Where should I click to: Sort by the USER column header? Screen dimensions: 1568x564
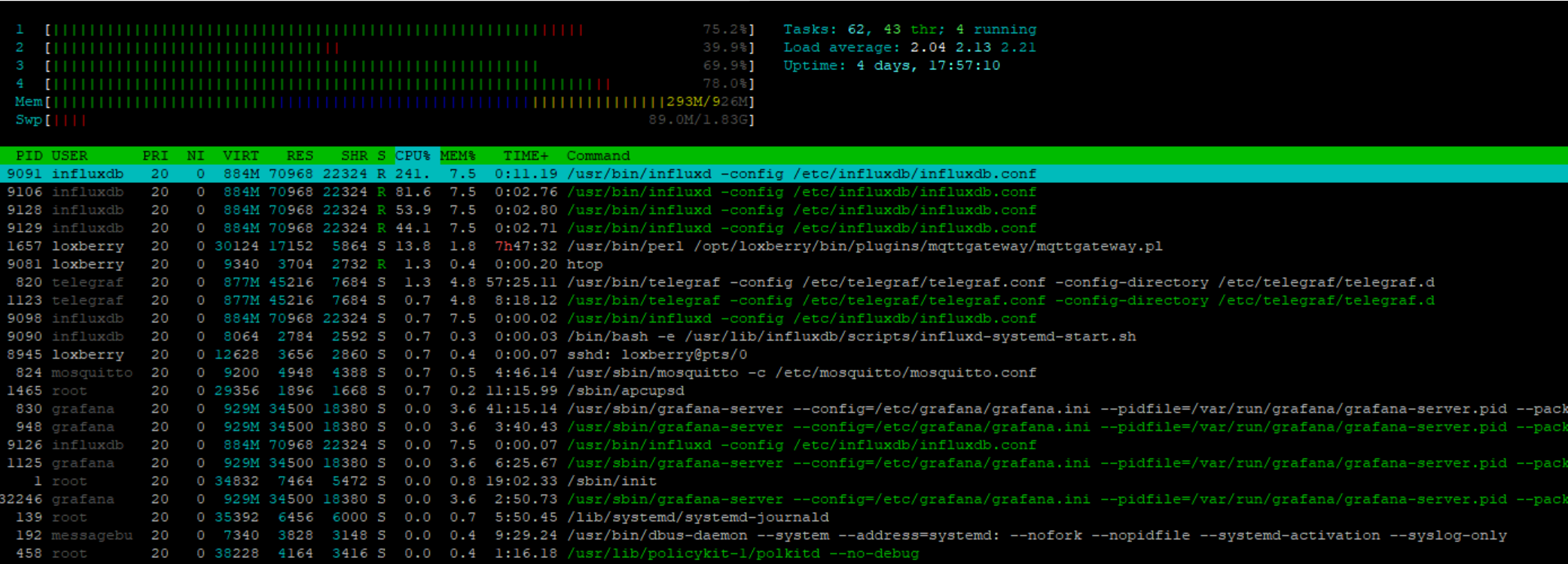(69, 156)
